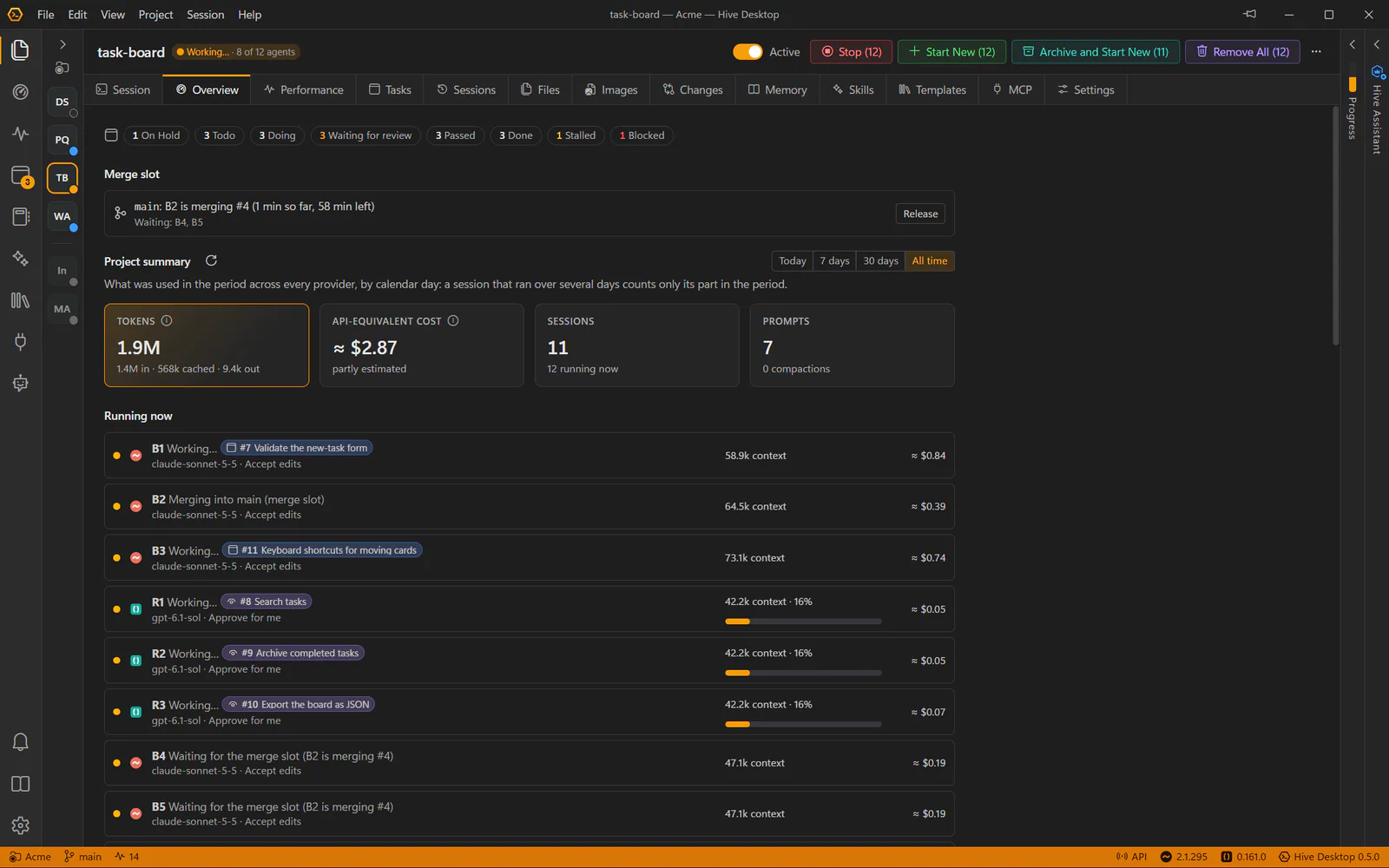Select the Today period

(x=792, y=260)
